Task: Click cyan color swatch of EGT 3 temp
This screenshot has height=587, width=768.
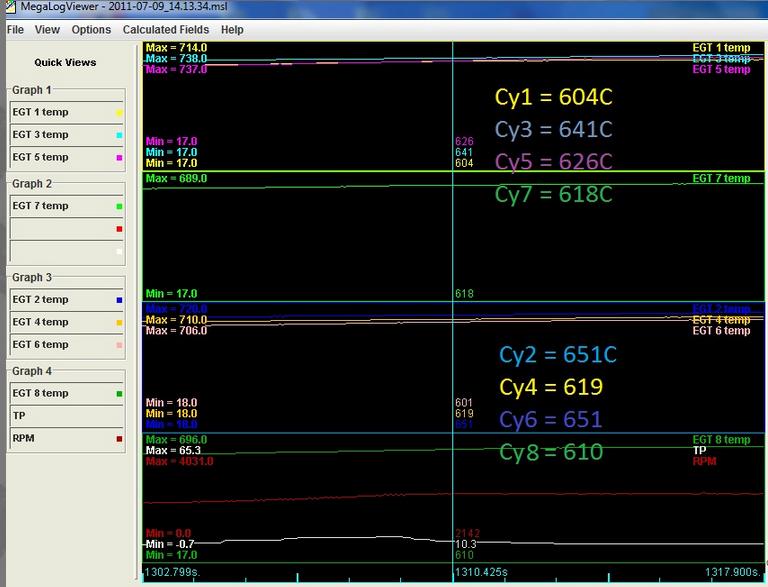Action: click(119, 135)
